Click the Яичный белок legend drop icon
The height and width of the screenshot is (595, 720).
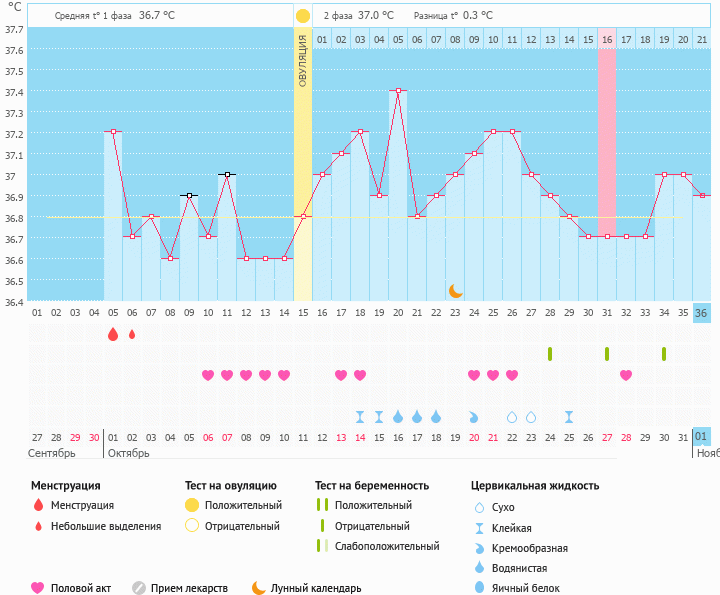479,588
